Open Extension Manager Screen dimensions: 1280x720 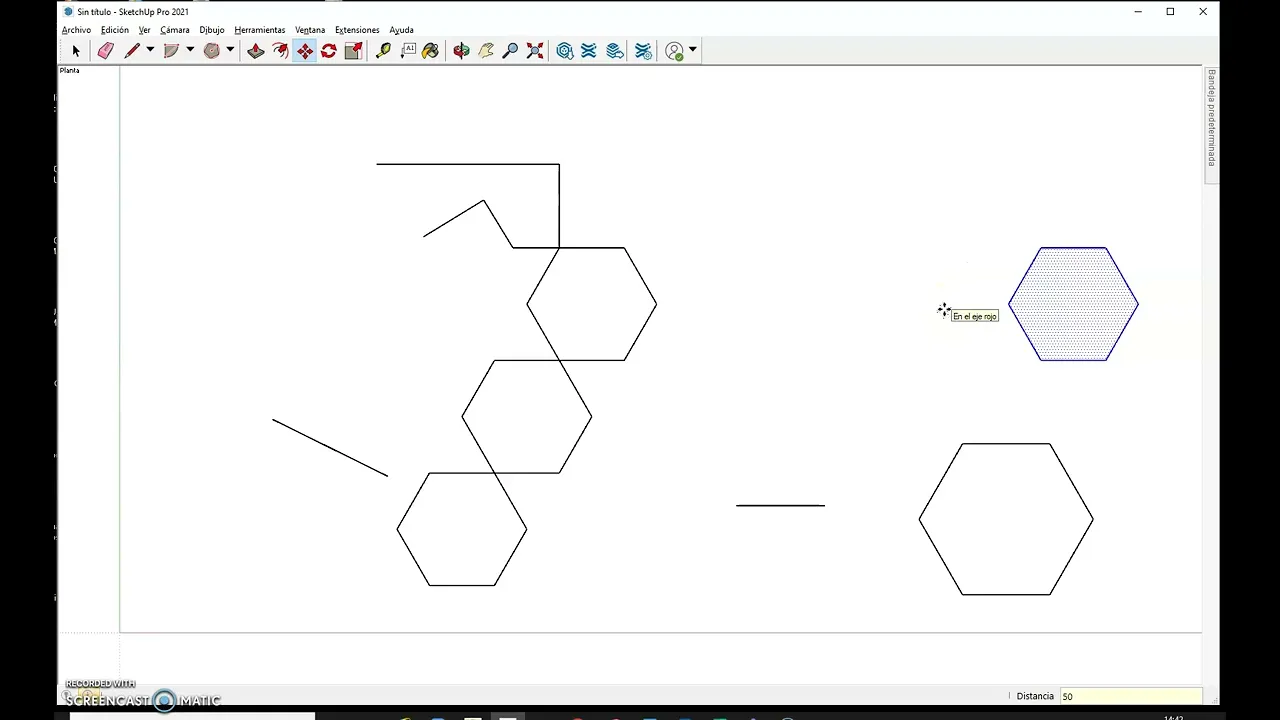pos(643,51)
